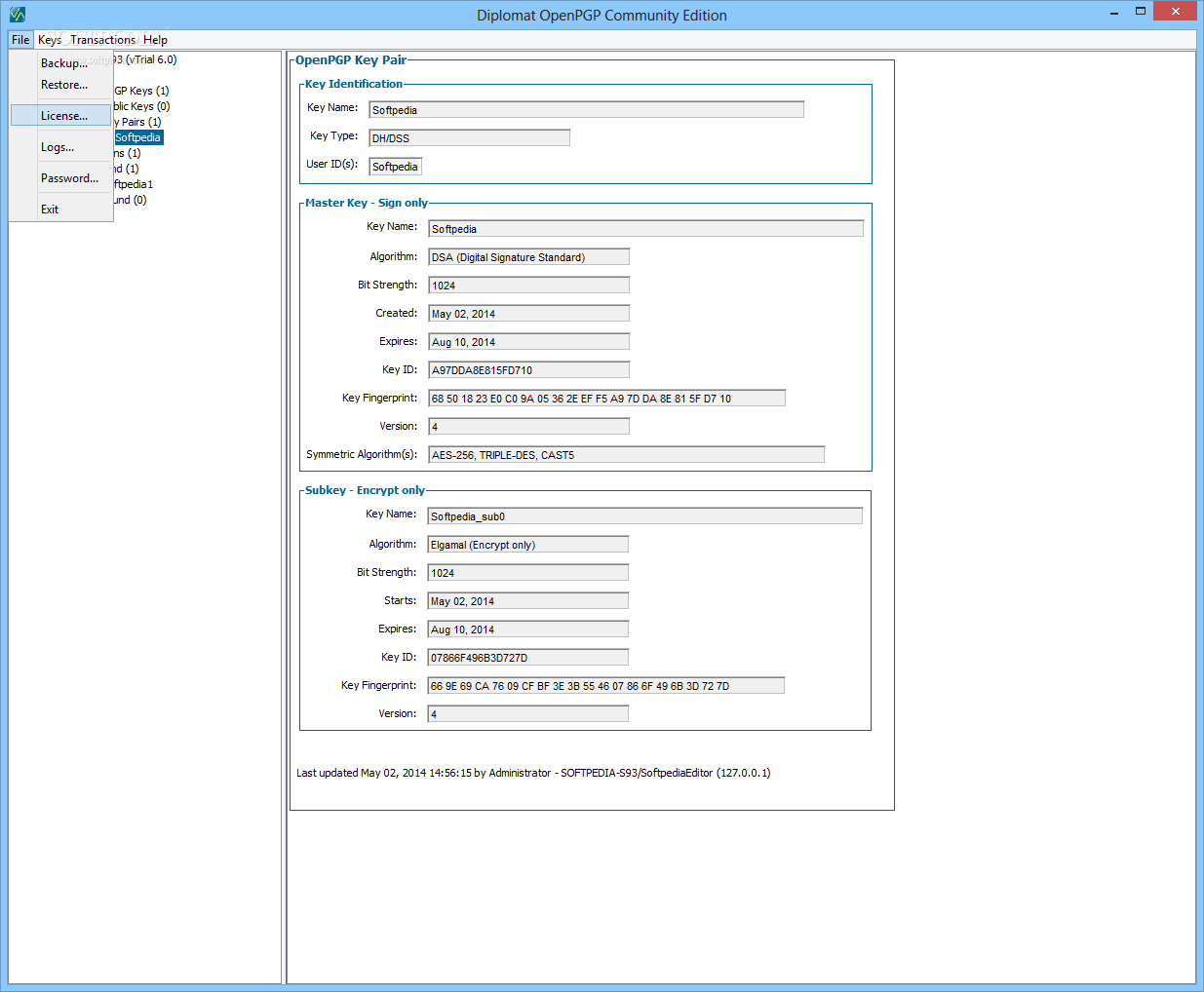Click the Subkey Version field
1204x992 pixels.
(x=527, y=714)
